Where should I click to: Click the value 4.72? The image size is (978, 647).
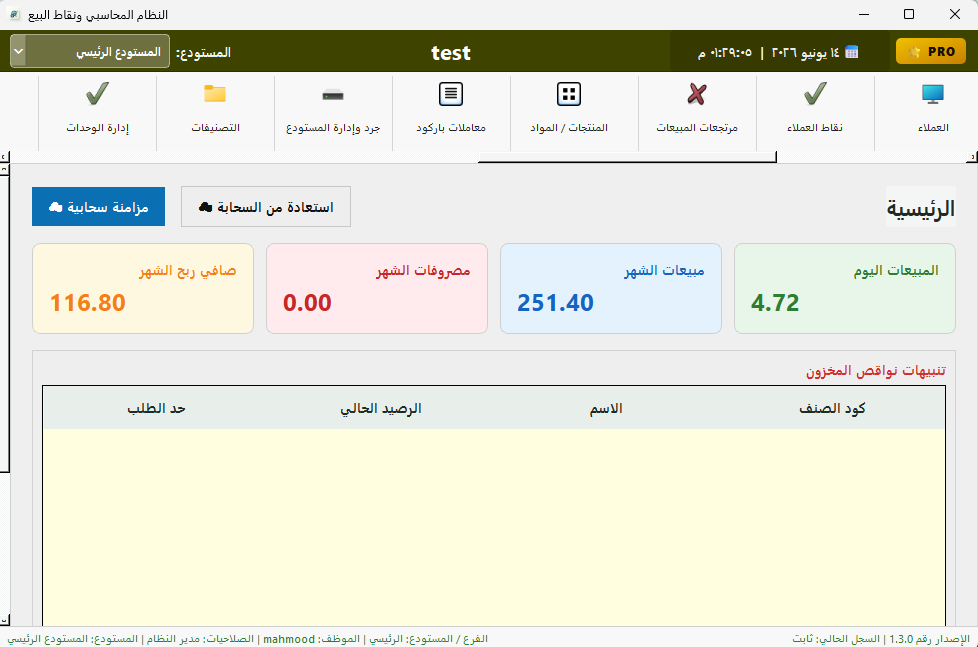coord(775,303)
